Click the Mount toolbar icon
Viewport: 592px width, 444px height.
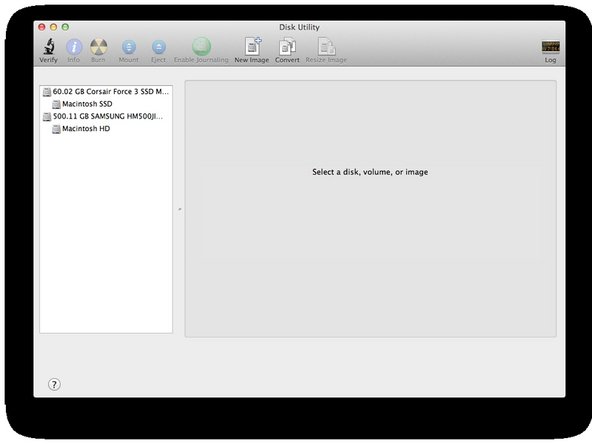(x=129, y=47)
